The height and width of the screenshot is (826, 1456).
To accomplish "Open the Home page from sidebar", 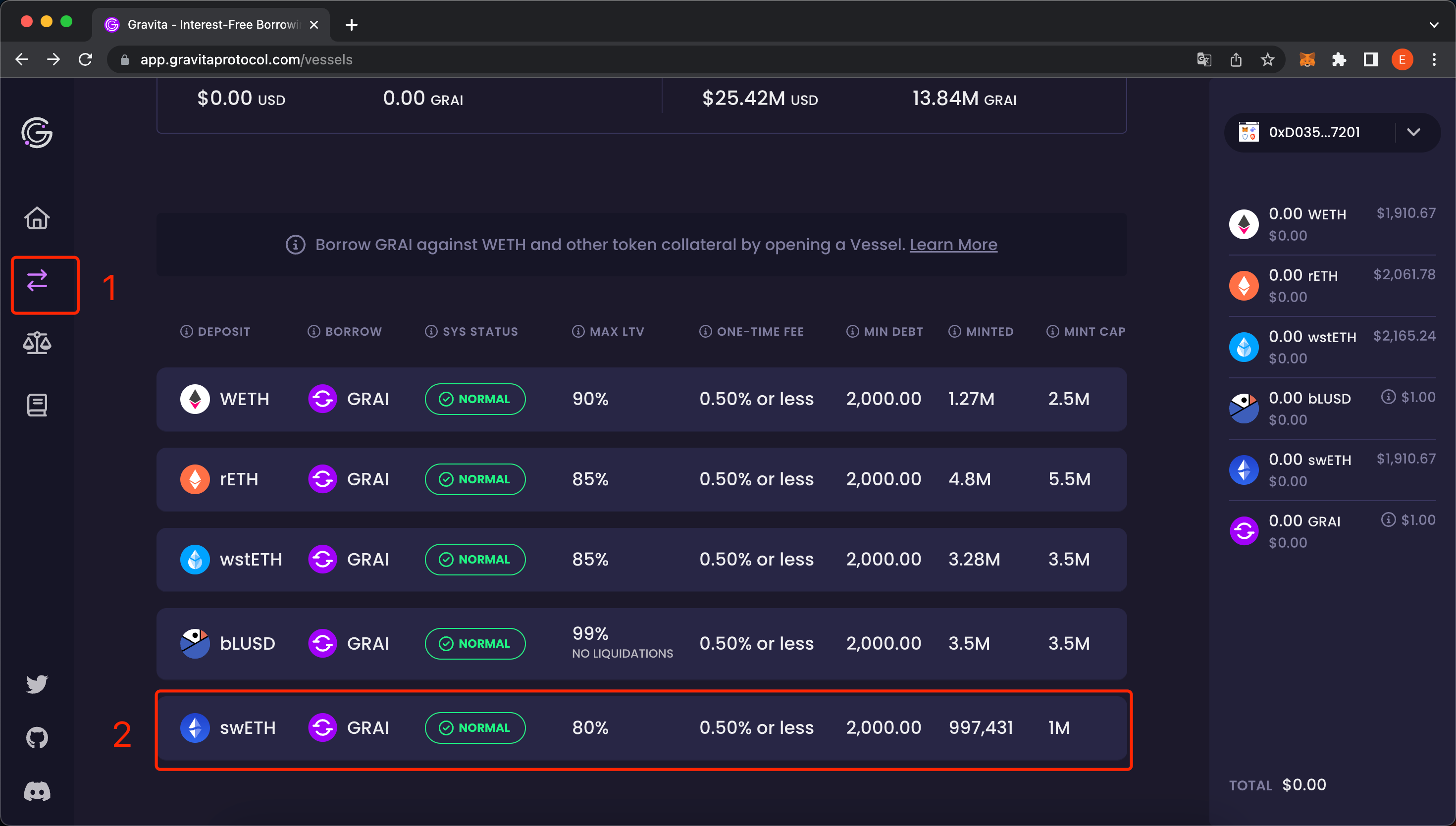I will click(x=37, y=218).
